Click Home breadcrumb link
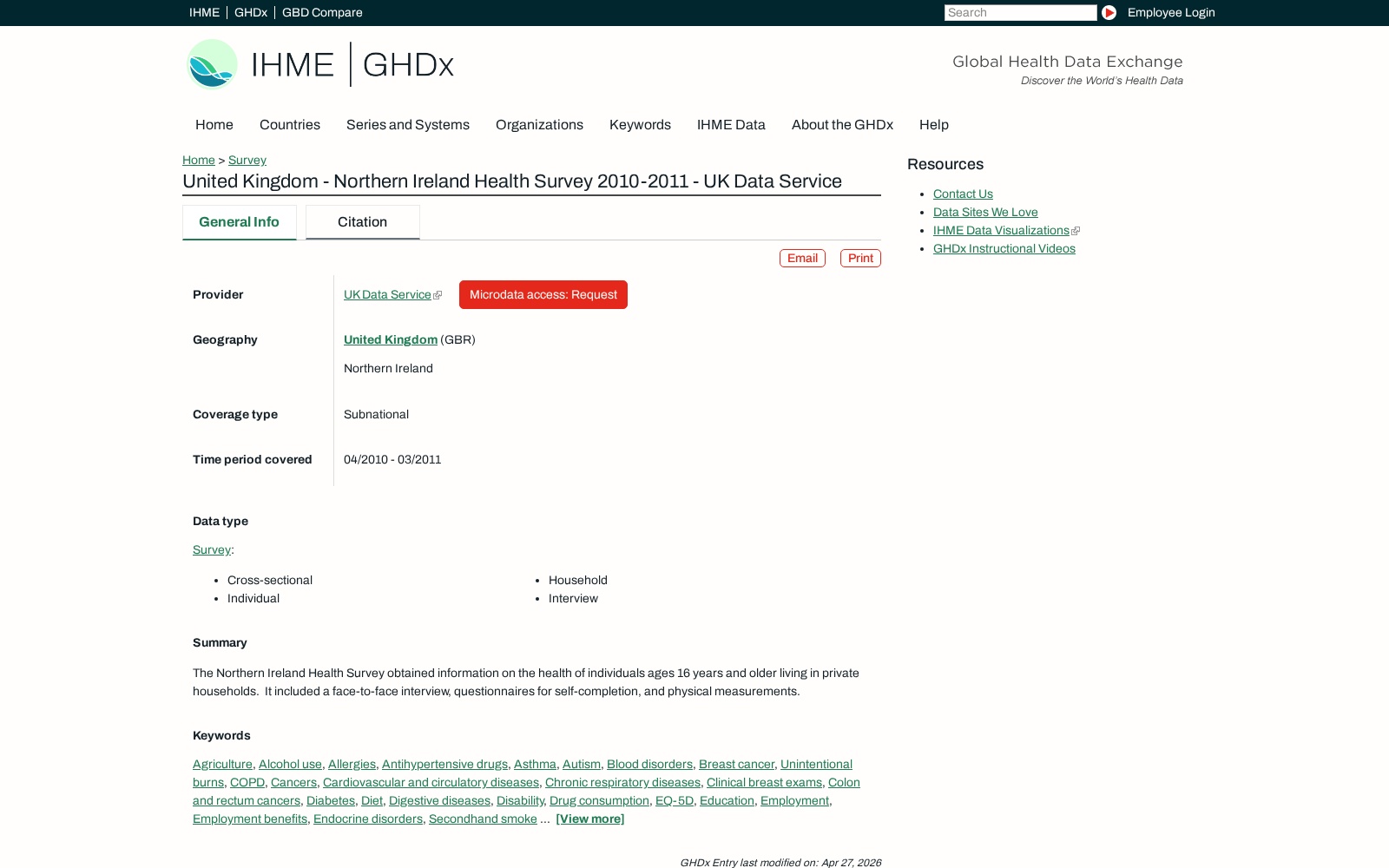 point(199,160)
